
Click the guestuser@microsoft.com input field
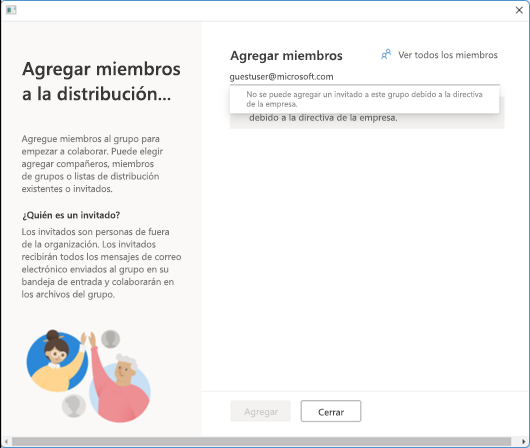pos(364,77)
